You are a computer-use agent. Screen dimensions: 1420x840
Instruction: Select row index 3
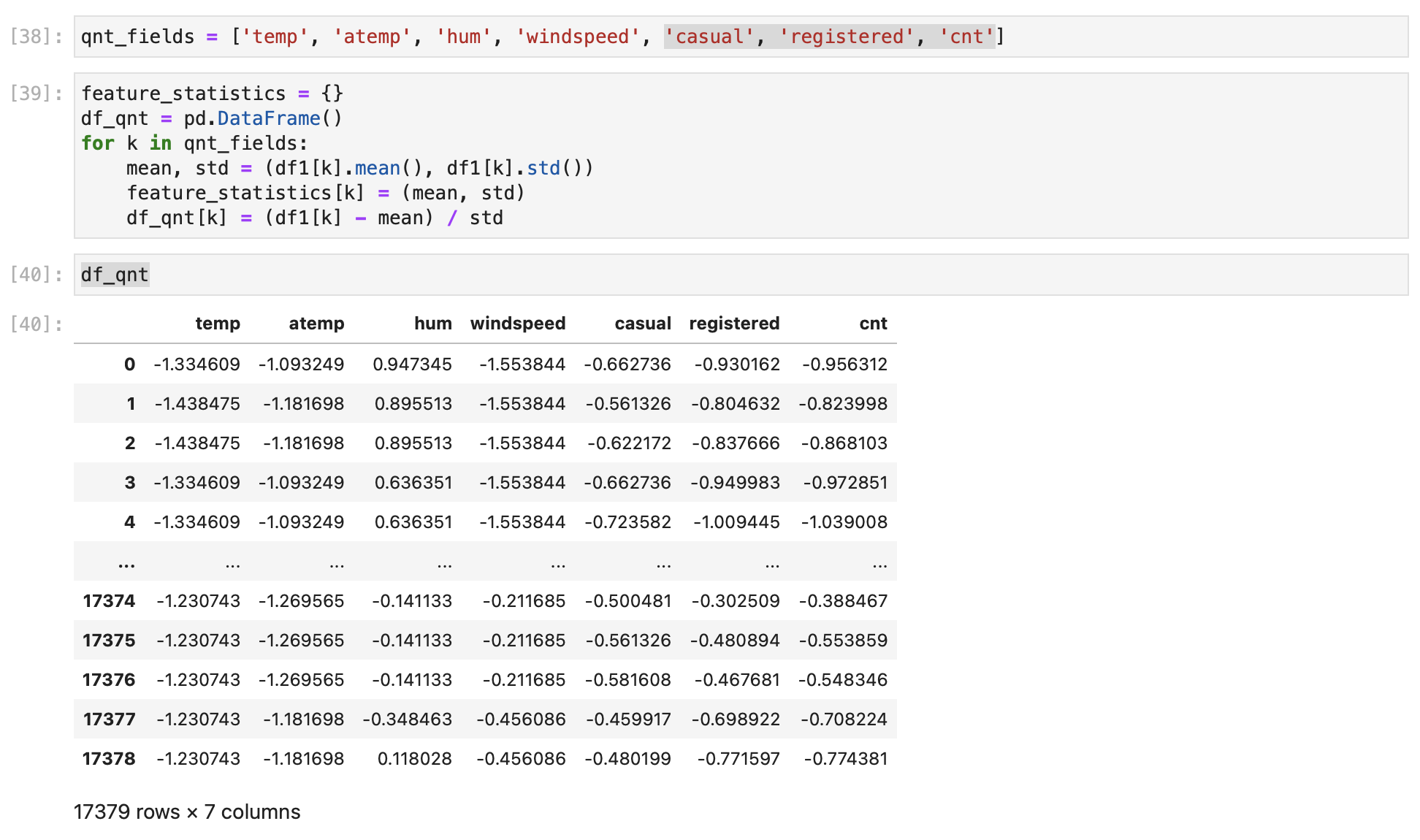pyautogui.click(x=130, y=483)
